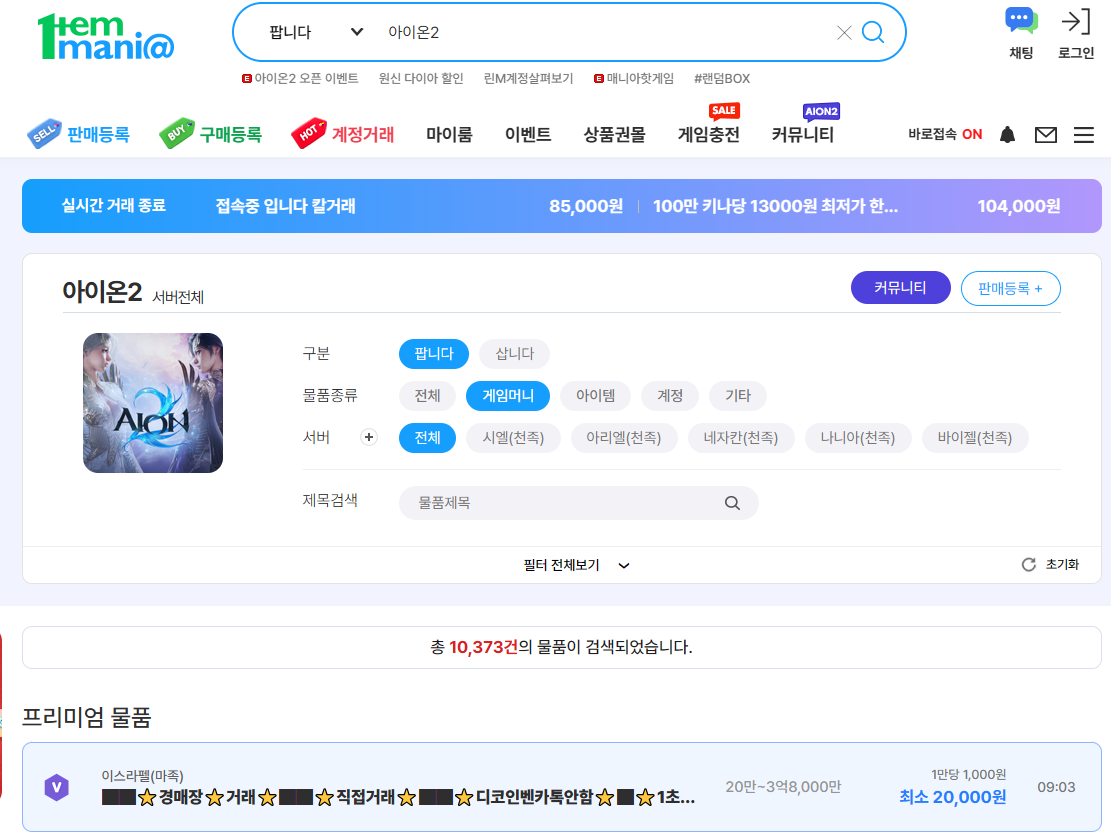Image resolution: width=1111 pixels, height=840 pixels.
Task: Select 팝니다 under 구분
Action: 434,353
